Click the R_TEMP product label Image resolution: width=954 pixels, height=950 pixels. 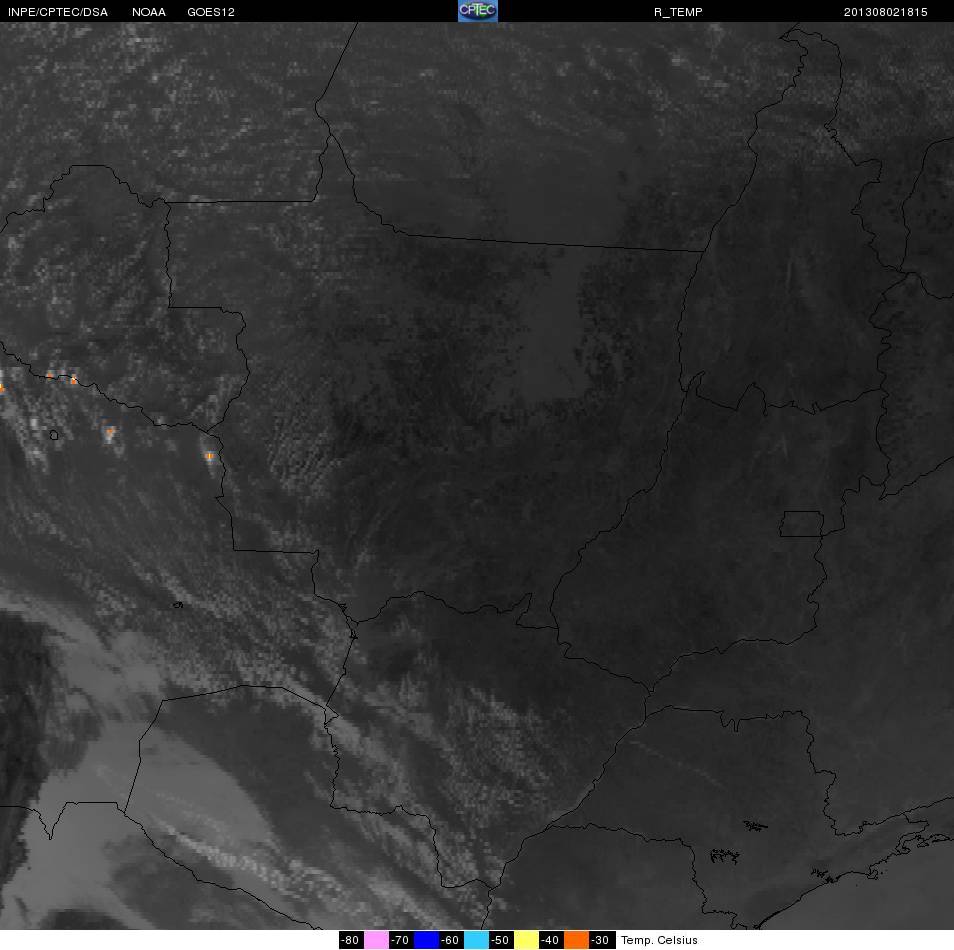(678, 12)
